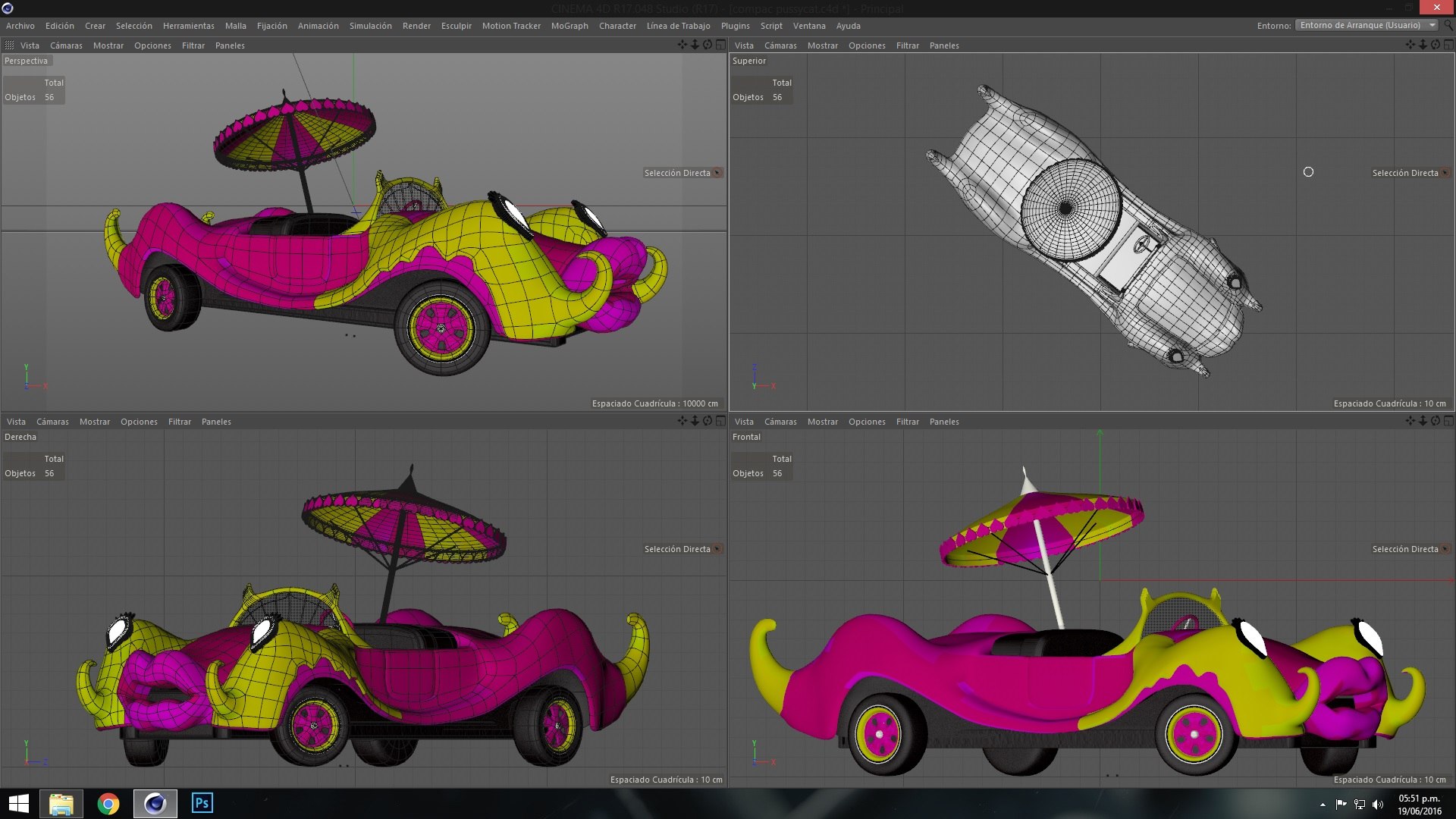Click Espaciado Cuadrícula 10000 cm text in Perspectiva
Screen dimensions: 1456x819
pos(655,403)
